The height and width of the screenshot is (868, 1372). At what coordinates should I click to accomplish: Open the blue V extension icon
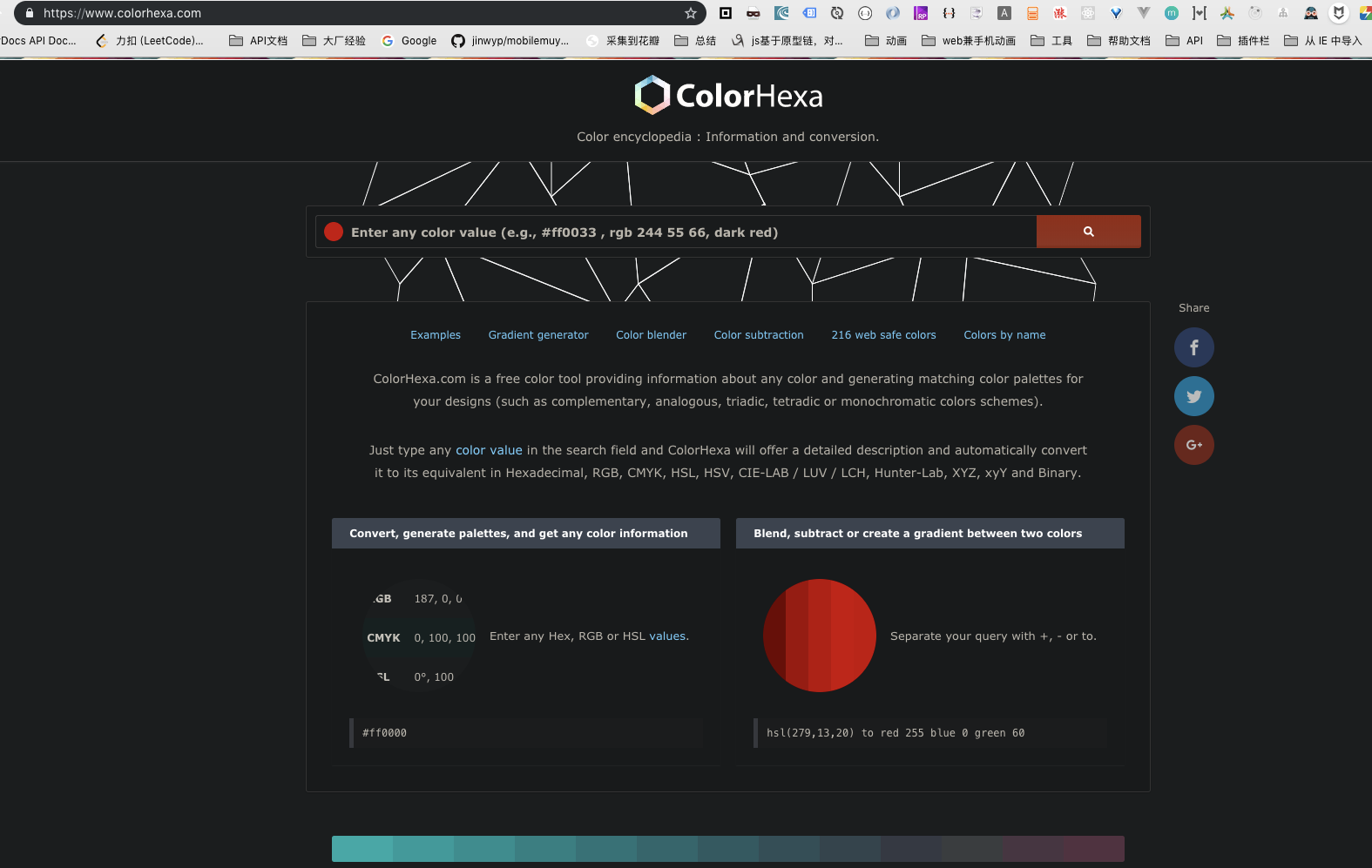(1116, 13)
